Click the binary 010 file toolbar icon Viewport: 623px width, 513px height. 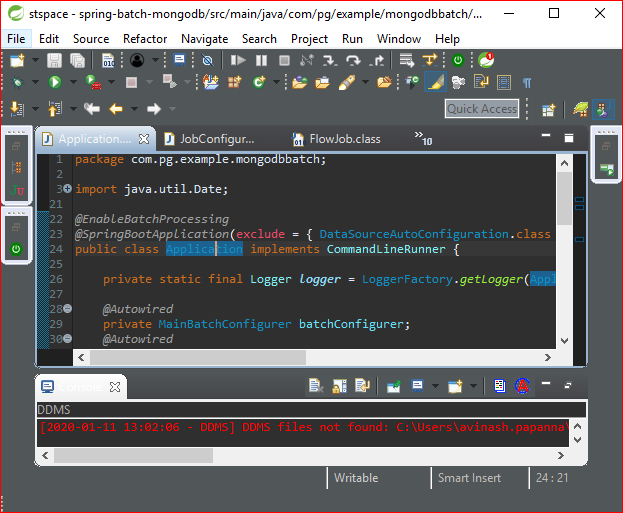[108, 60]
